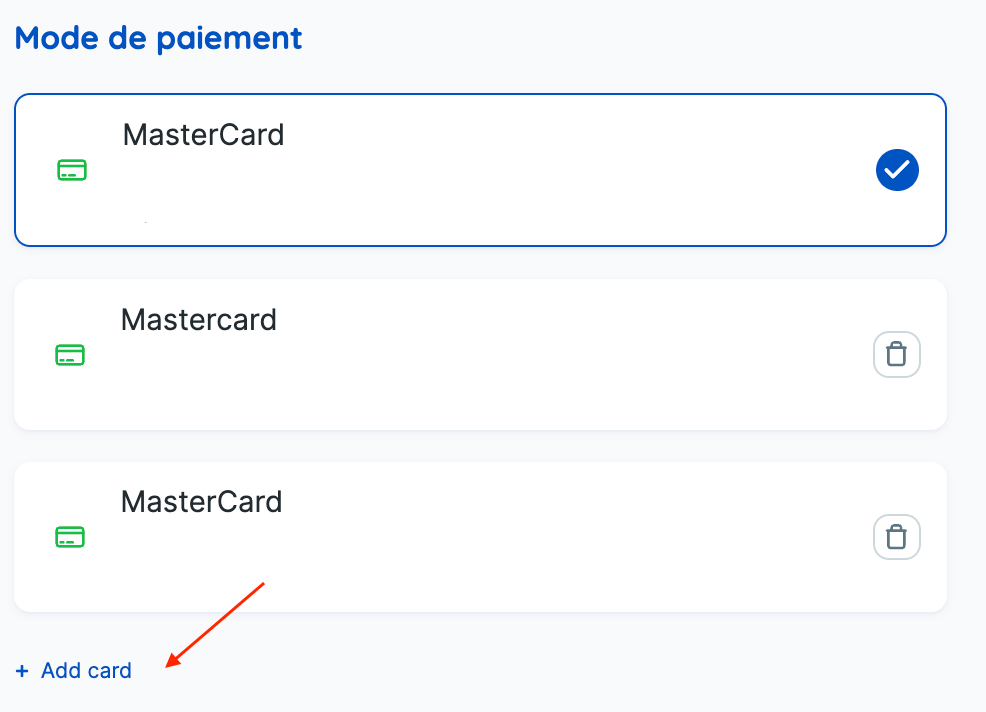Click the MasterCard name in the selected card
Image resolution: width=986 pixels, height=712 pixels.
203,135
